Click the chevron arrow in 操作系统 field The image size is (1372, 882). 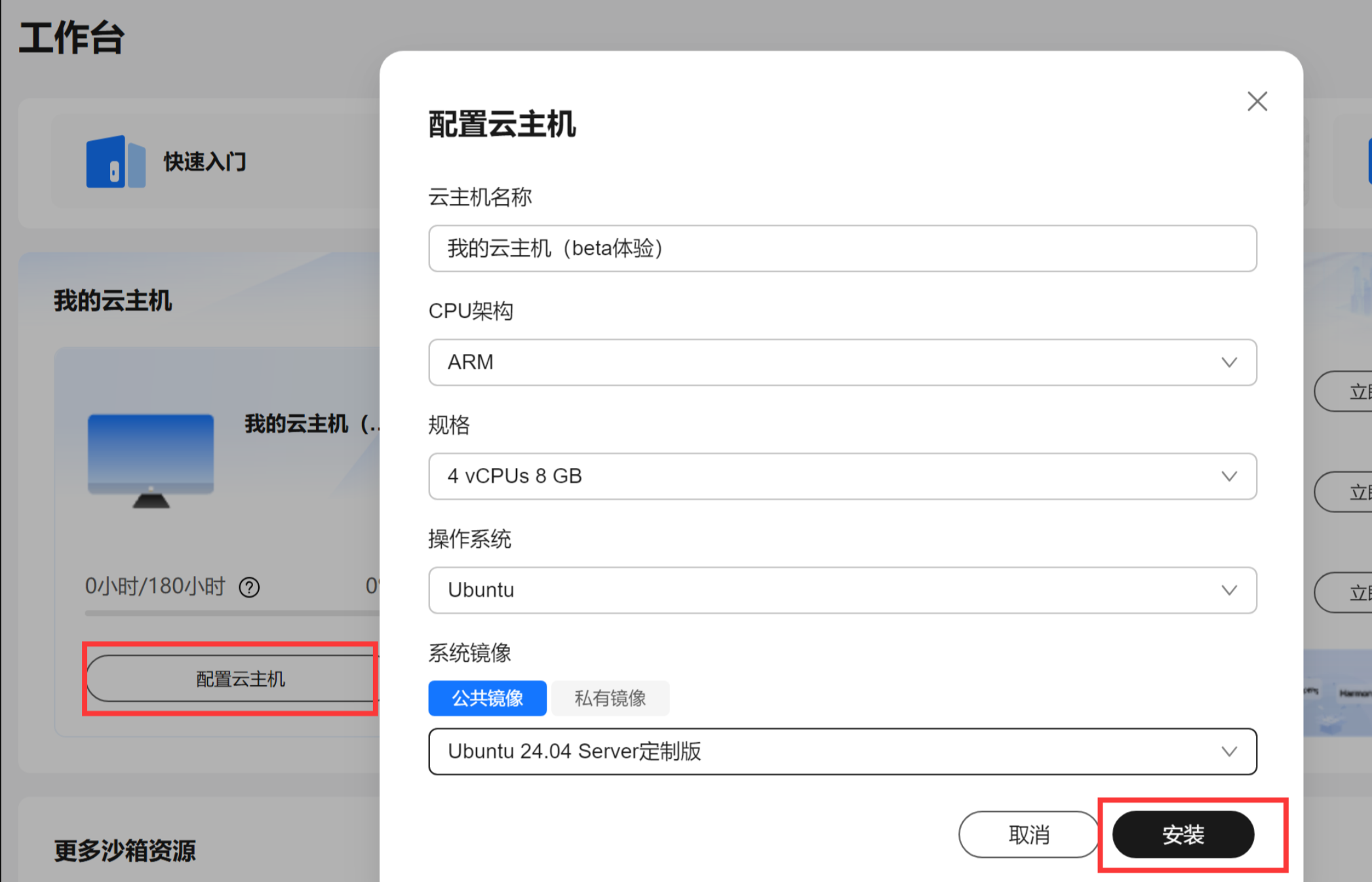coord(1228,590)
